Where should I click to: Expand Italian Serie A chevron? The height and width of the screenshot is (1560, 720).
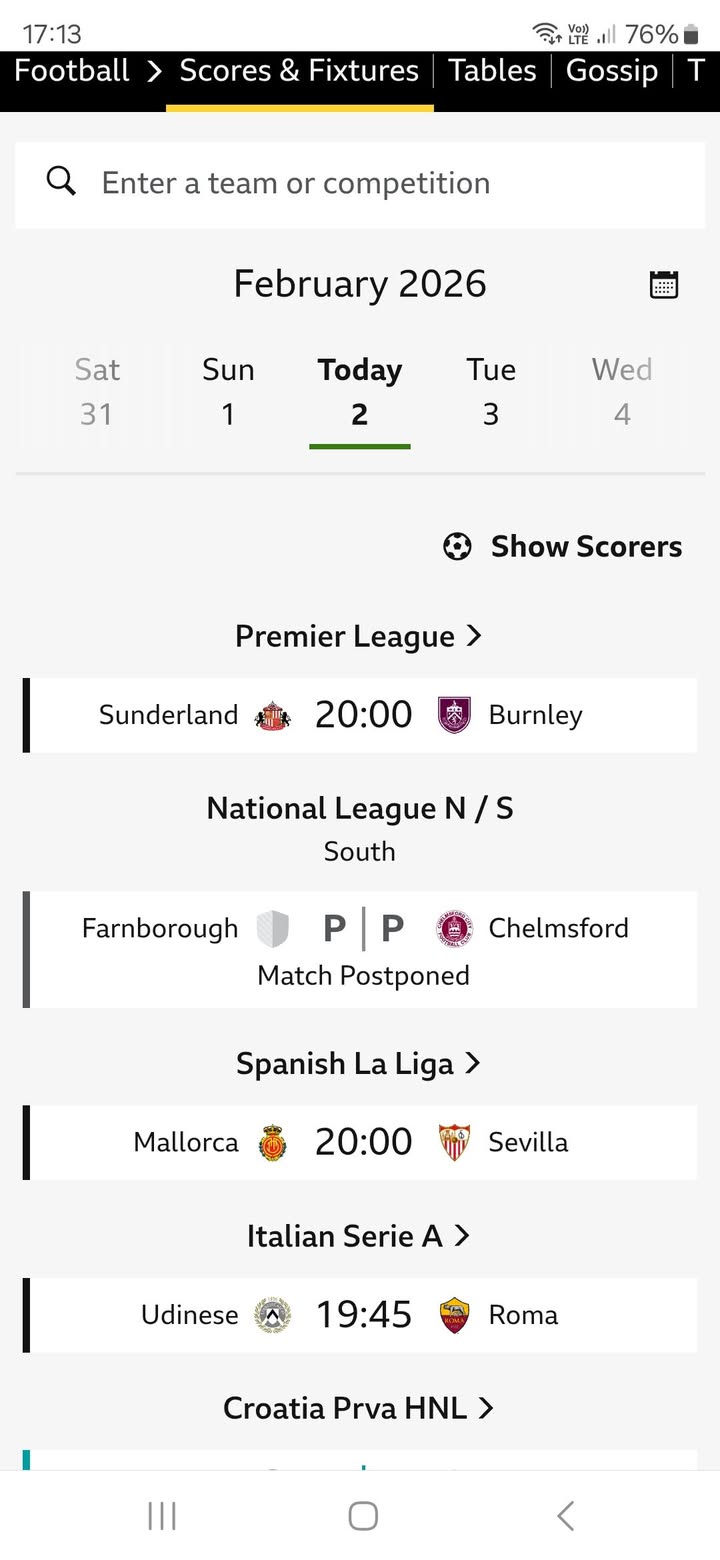(x=462, y=1236)
